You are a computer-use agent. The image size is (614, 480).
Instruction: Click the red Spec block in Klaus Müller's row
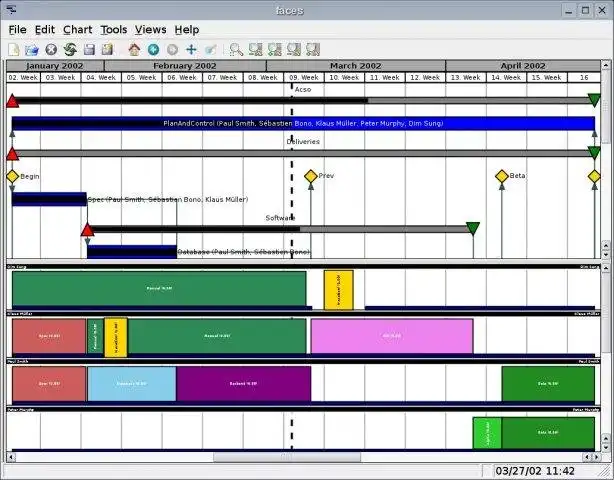click(x=49, y=336)
